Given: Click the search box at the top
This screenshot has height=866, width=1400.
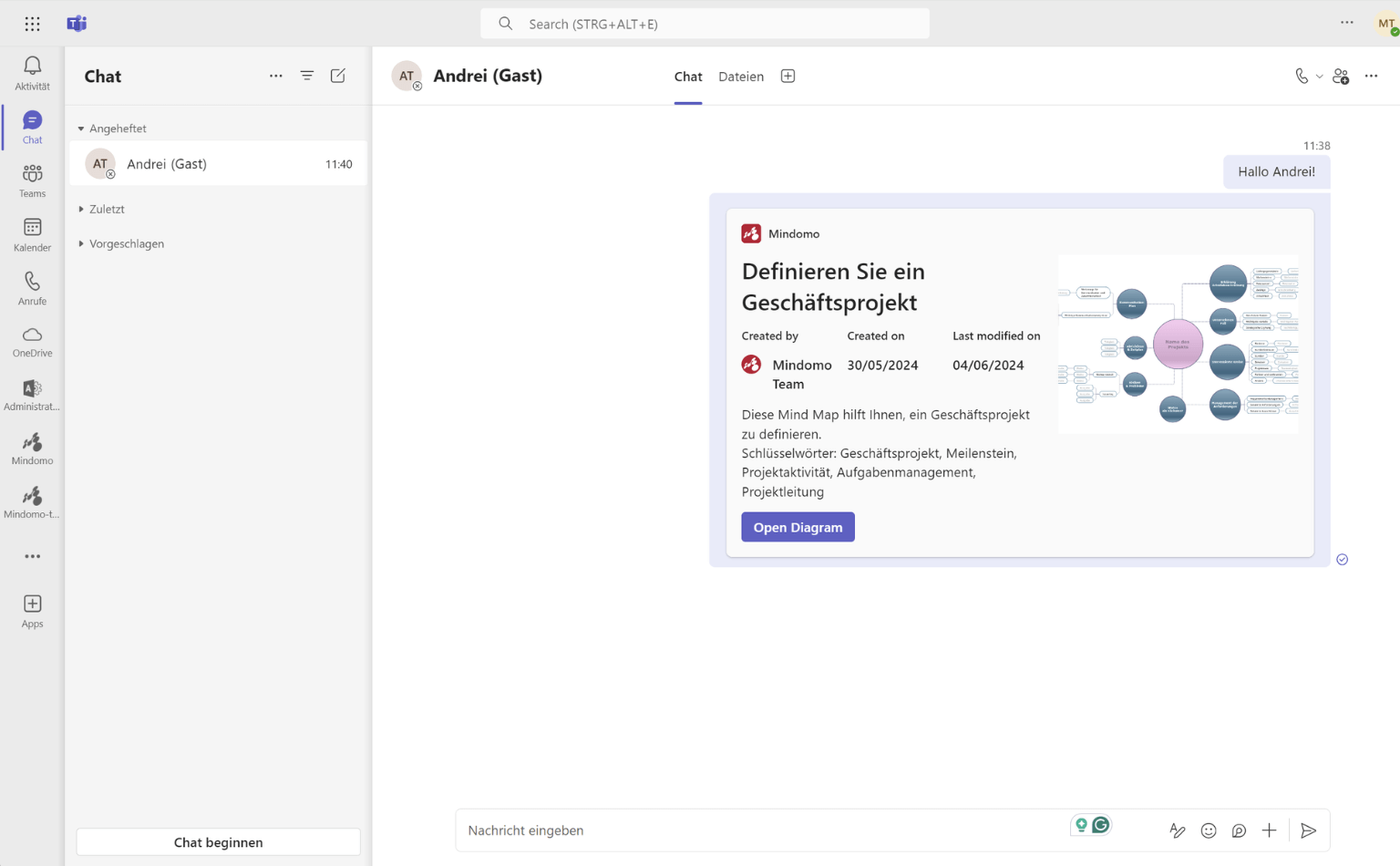Looking at the screenshot, I should click(x=705, y=24).
